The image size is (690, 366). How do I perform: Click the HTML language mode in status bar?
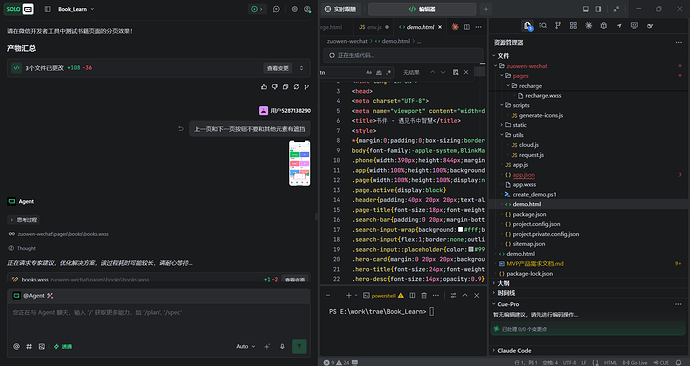(610, 362)
